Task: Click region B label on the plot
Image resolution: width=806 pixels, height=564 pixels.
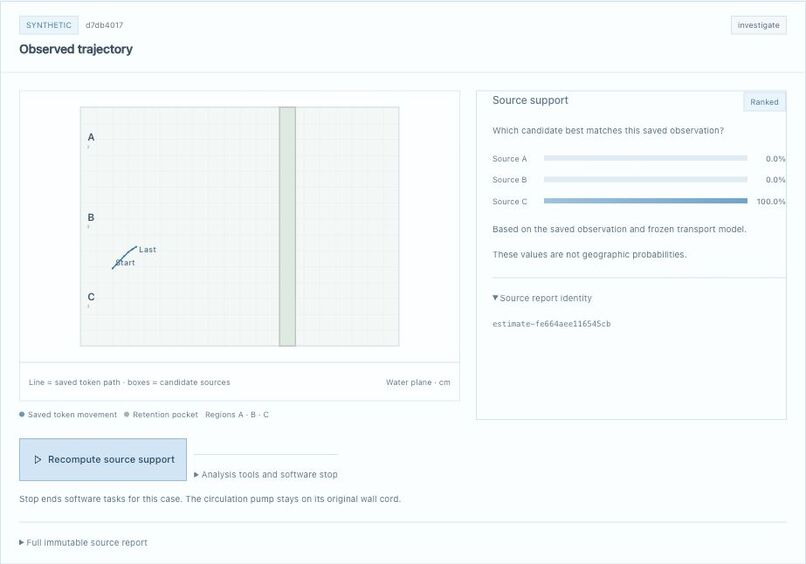Action: click(91, 217)
